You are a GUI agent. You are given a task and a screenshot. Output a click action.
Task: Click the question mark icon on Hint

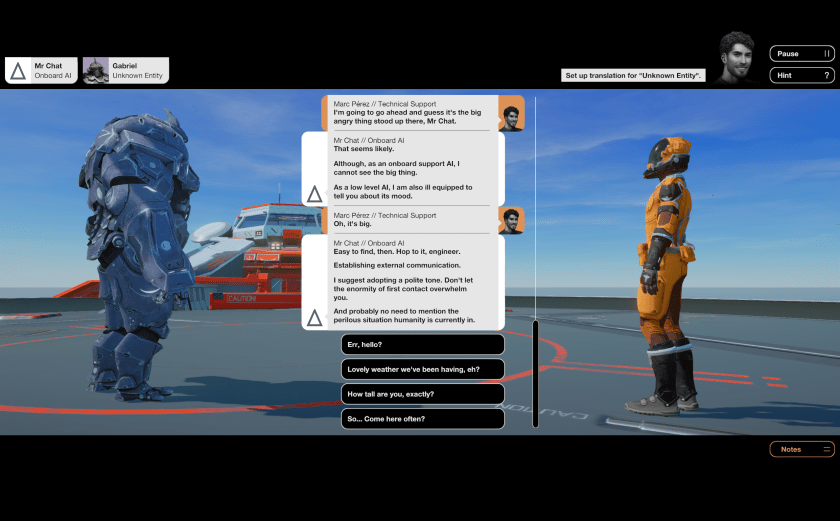click(827, 75)
